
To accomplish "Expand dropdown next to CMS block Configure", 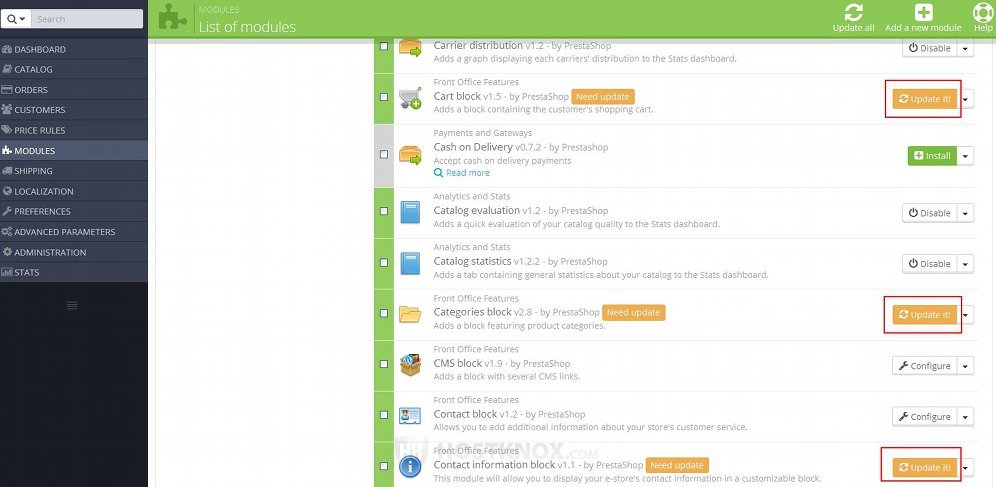I will pos(966,366).
